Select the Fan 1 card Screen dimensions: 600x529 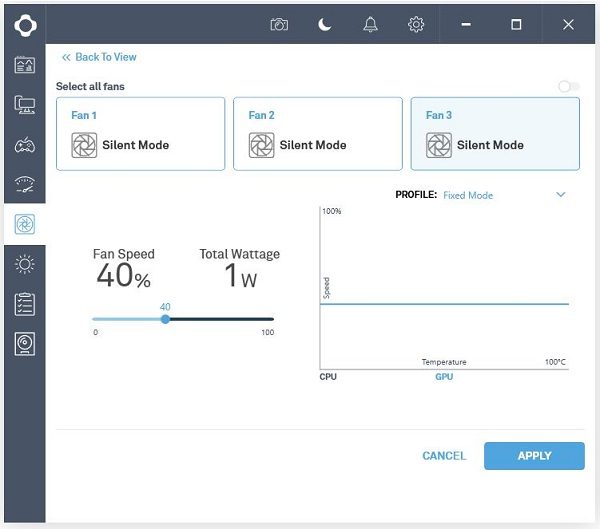click(140, 134)
